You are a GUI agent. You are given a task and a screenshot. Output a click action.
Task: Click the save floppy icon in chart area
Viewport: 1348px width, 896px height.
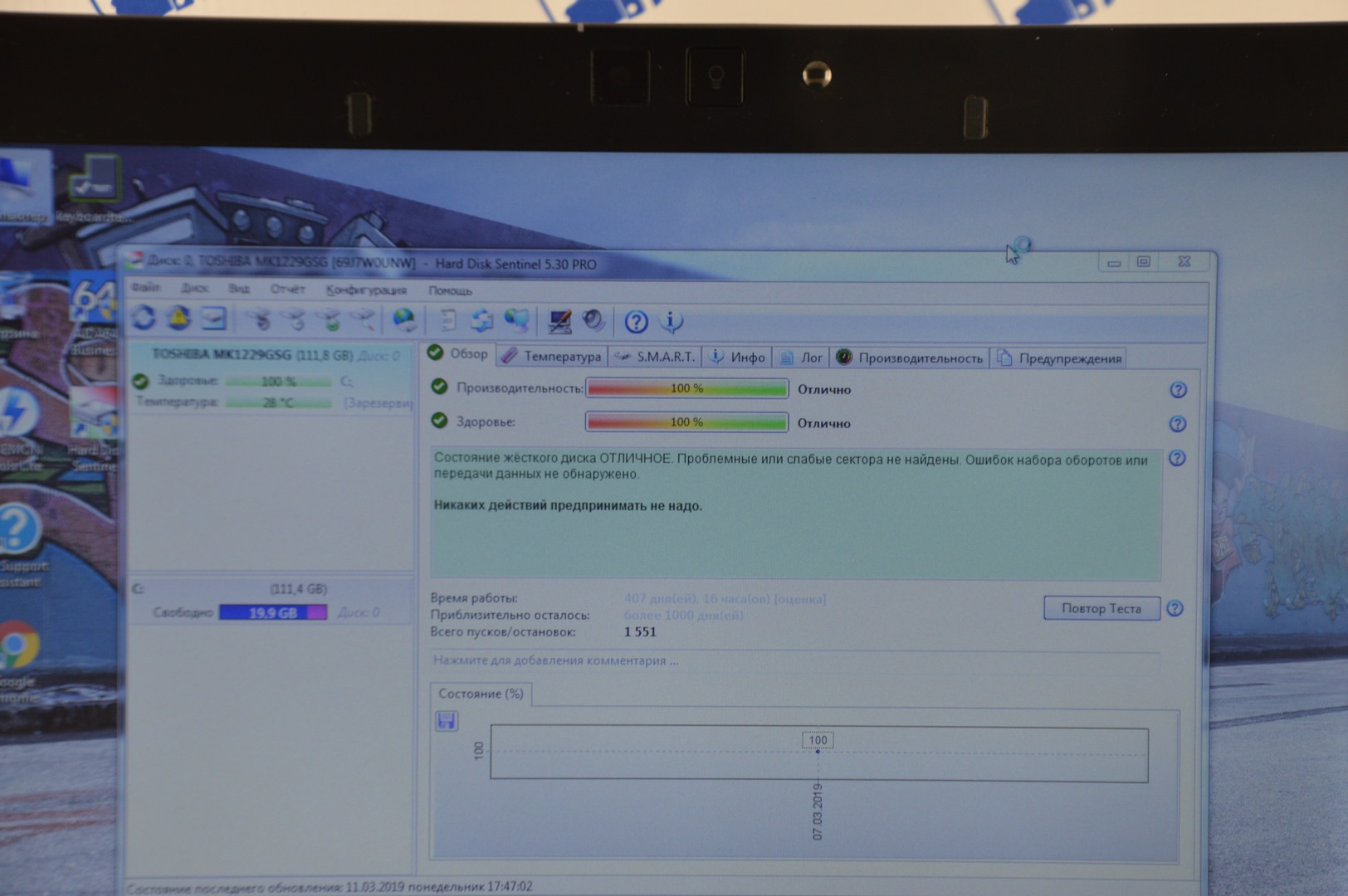[x=447, y=721]
